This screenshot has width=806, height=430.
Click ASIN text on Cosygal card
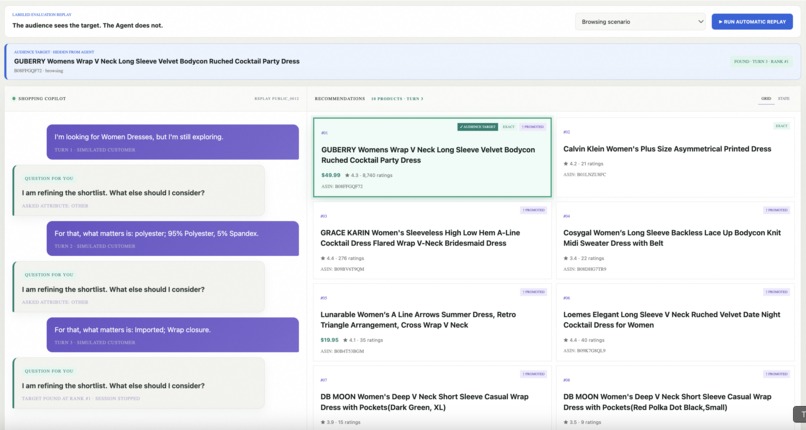coord(584,269)
